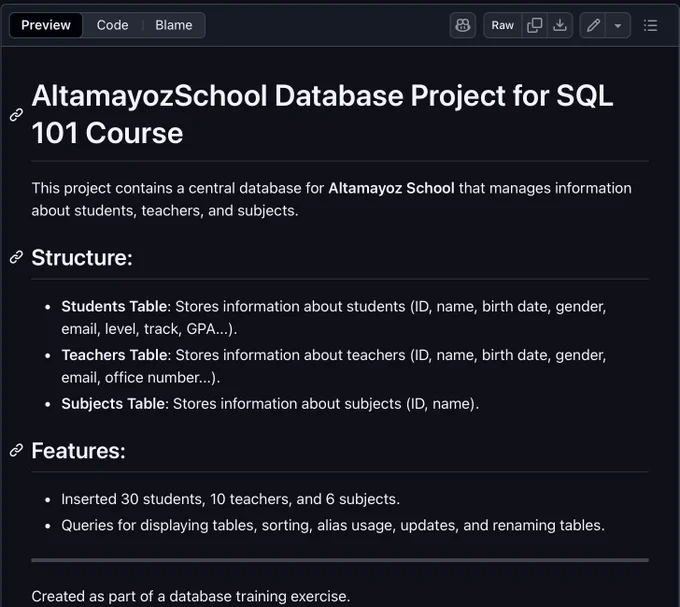Open the Raw file view
680x607 pixels.
(502, 25)
